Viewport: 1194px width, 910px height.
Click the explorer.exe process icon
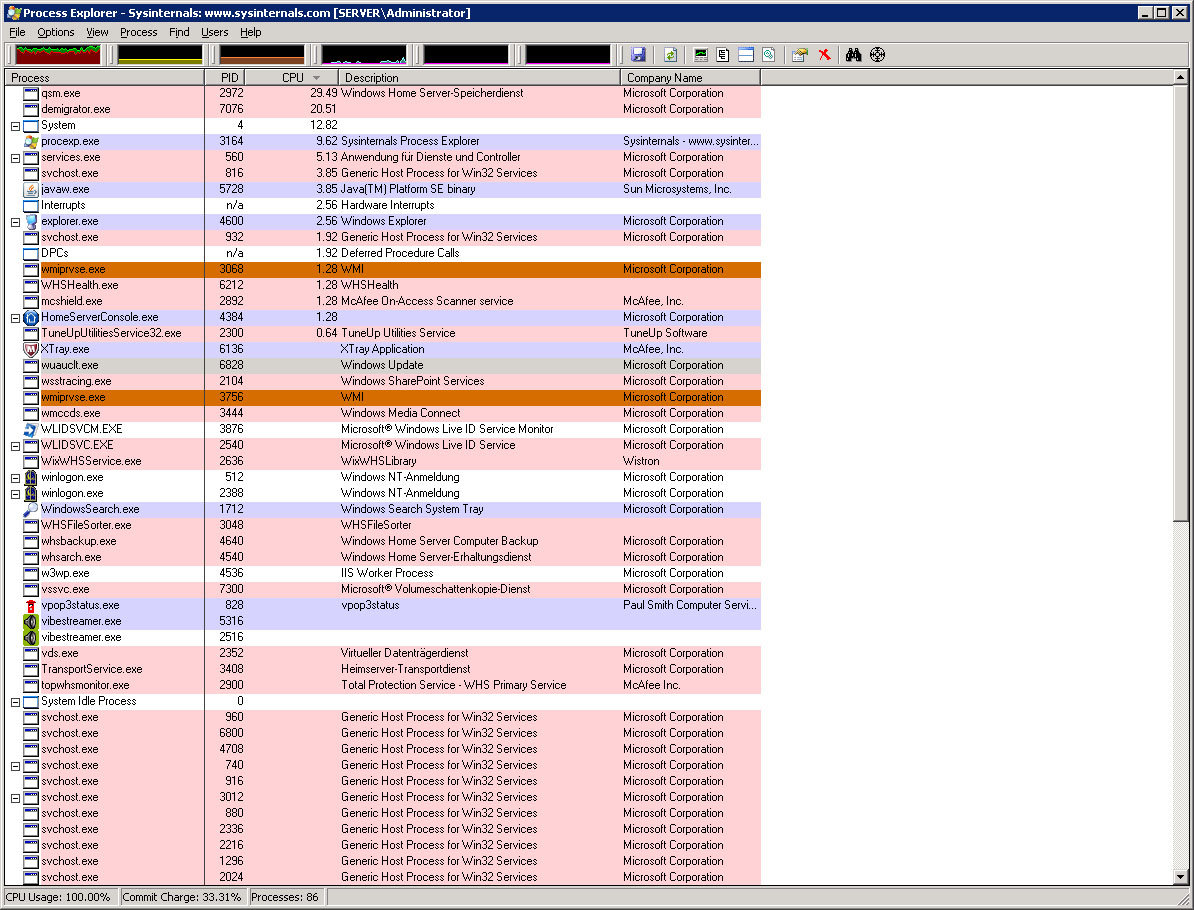[30, 222]
